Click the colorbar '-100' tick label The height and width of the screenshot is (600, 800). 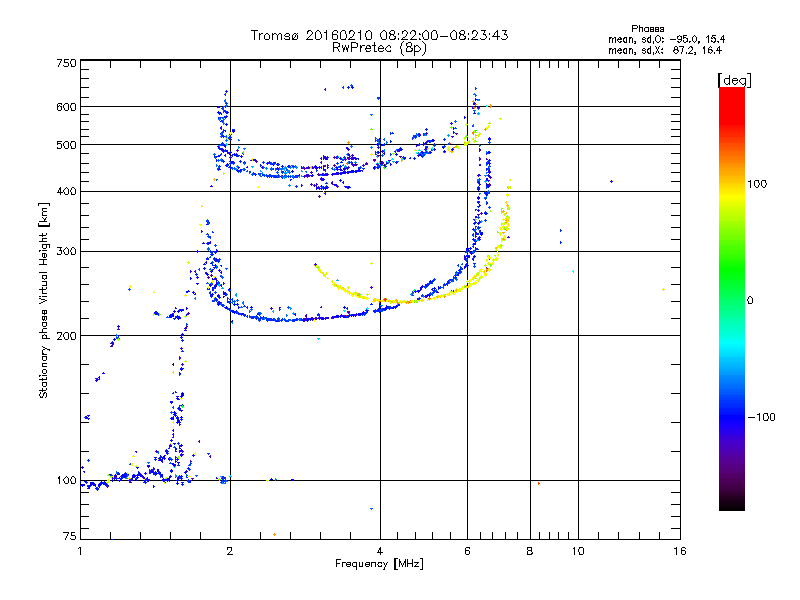pos(761,417)
